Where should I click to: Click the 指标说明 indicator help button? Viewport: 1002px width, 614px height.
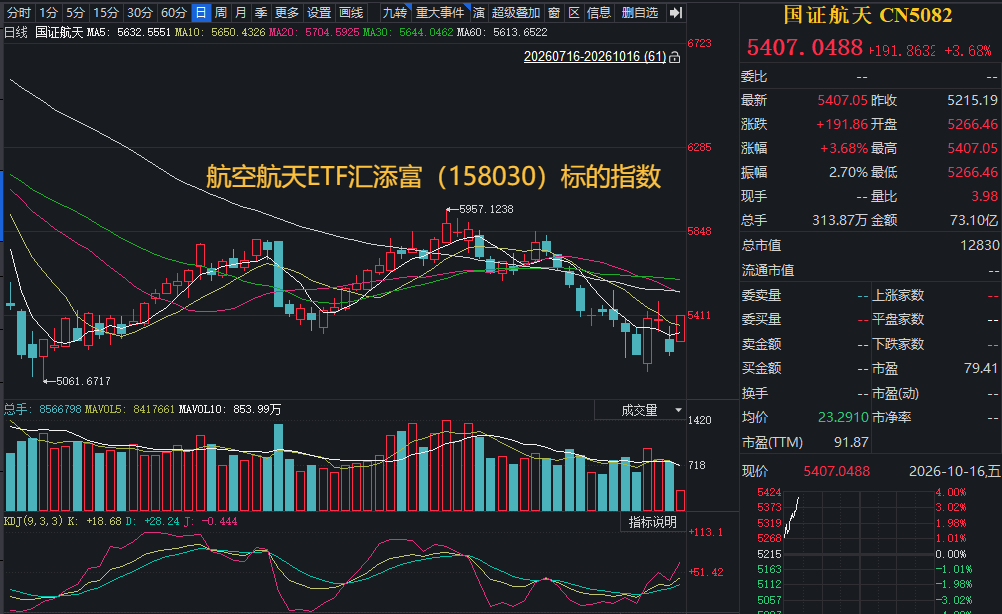coord(652,522)
